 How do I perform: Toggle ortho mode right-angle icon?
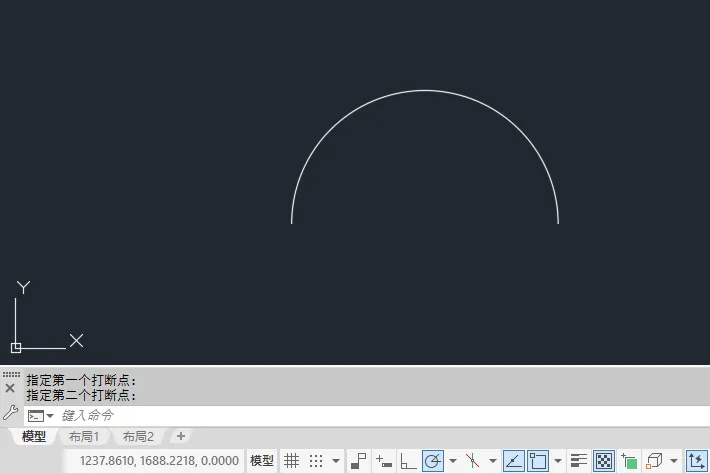[x=408, y=461]
